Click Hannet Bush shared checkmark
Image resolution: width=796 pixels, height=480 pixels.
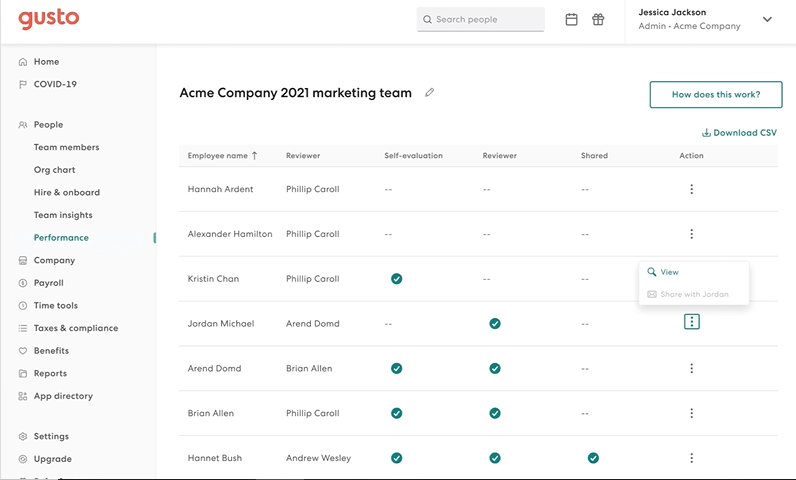[x=593, y=458]
